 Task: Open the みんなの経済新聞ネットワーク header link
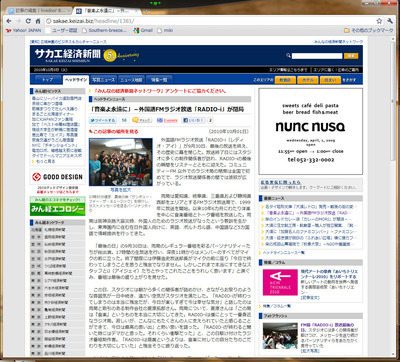pos(338,42)
